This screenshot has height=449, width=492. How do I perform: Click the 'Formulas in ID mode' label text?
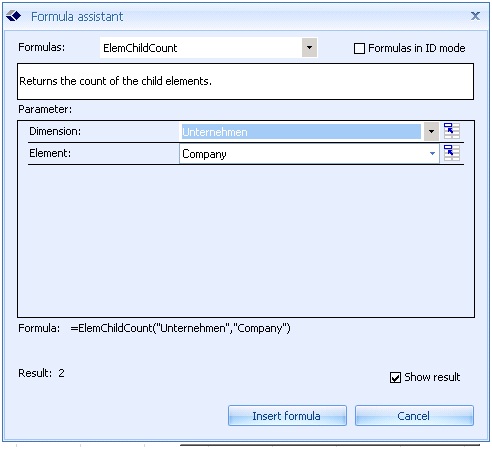tap(417, 48)
